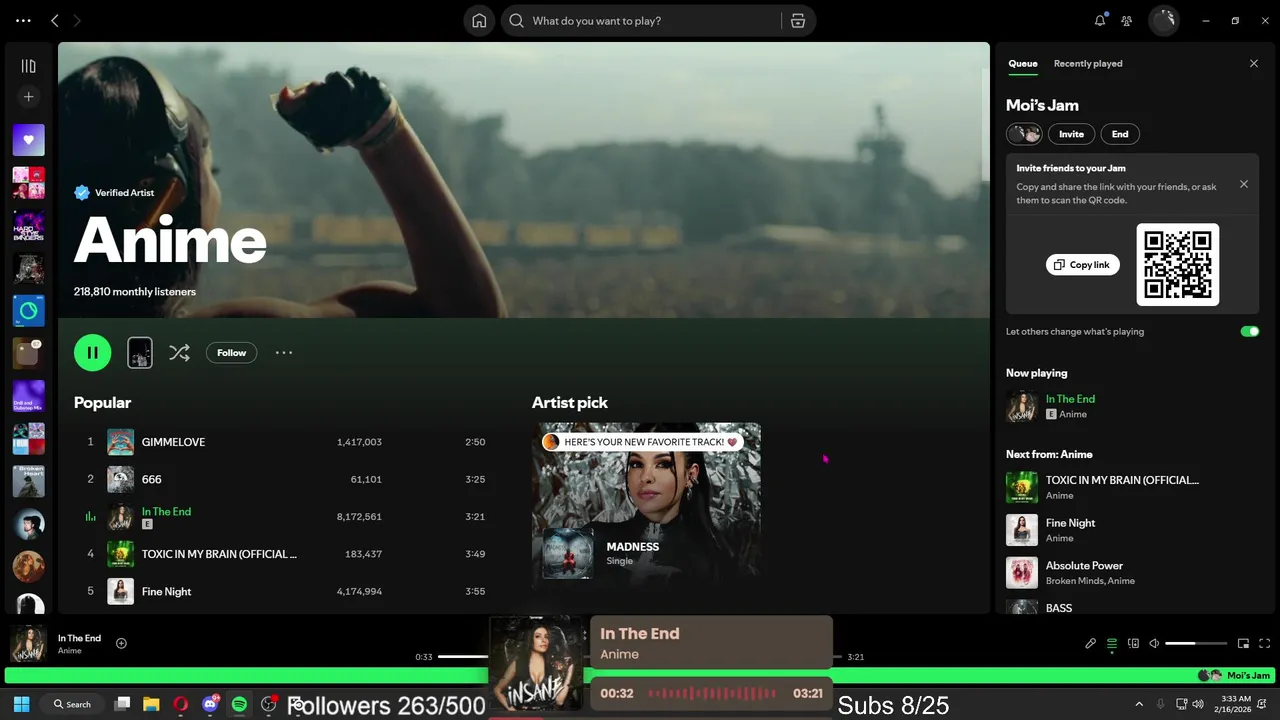Open Drill and Dubstep Mix playlist
Screen dimensions: 1280x720
[x=28, y=396]
